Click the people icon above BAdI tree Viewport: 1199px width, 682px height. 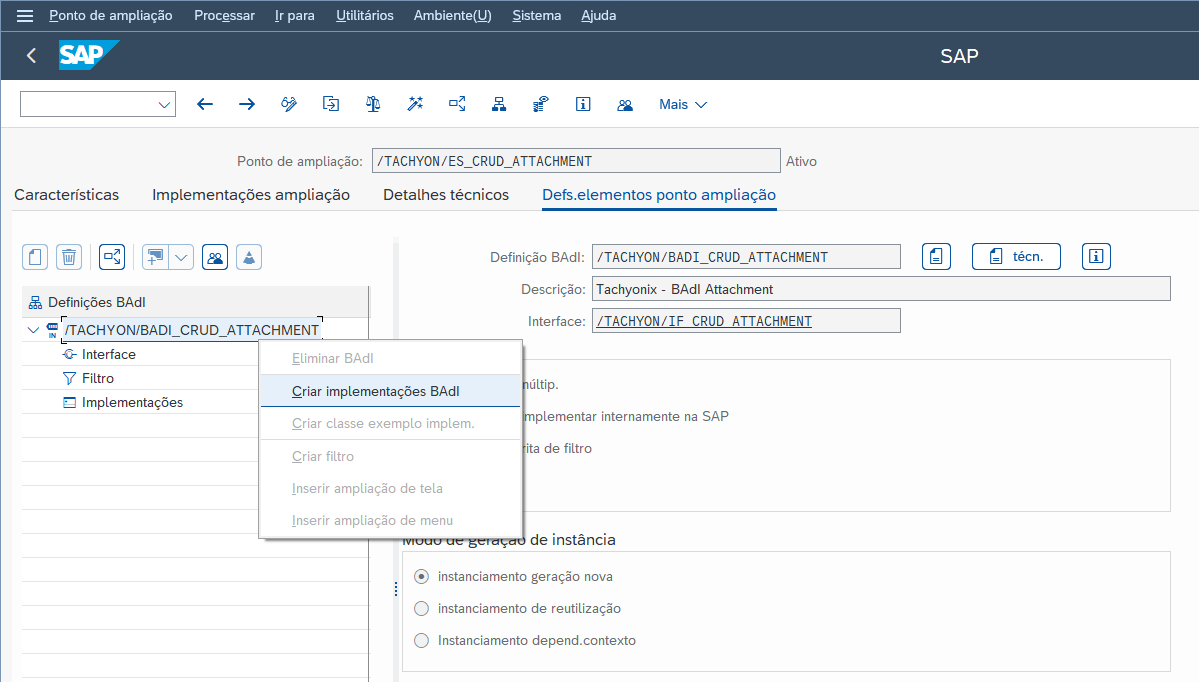pyautogui.click(x=215, y=257)
